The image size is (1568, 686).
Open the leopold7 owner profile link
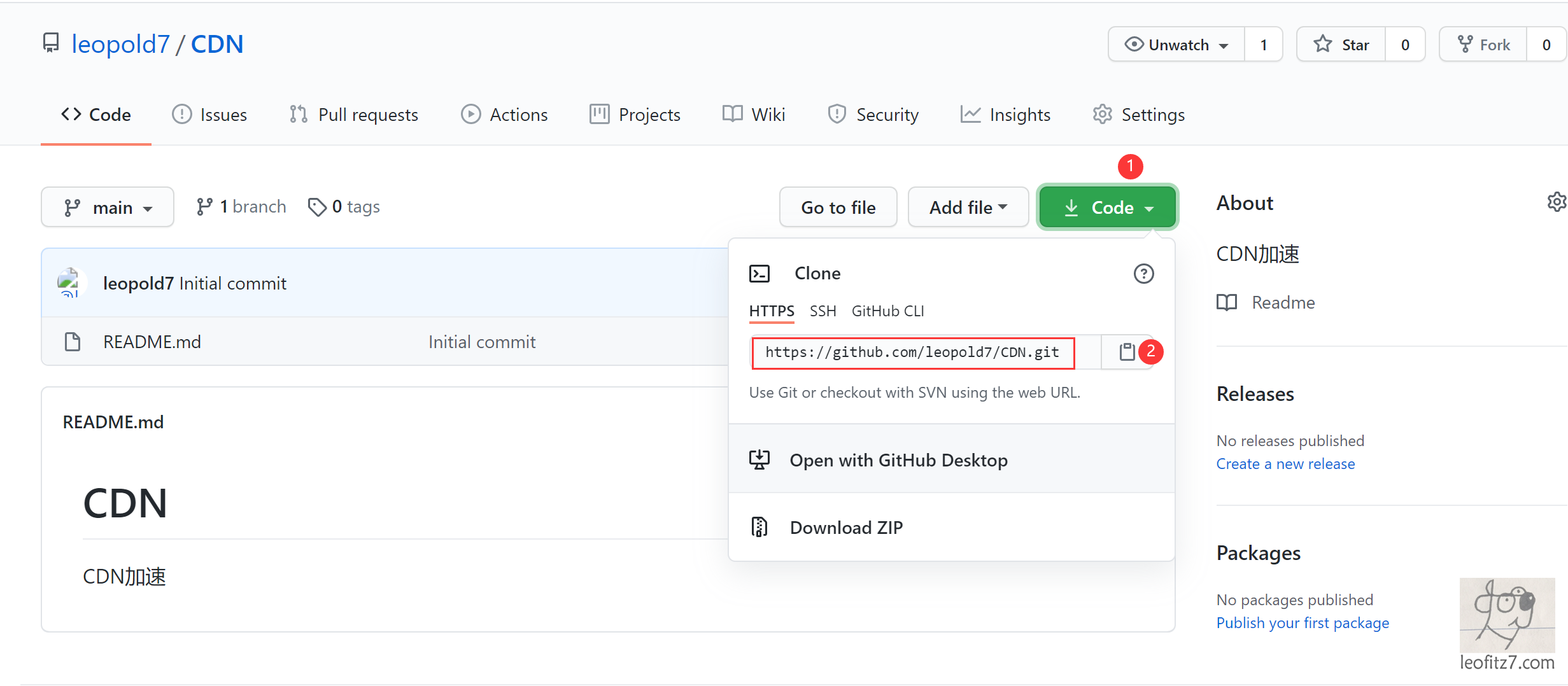point(120,45)
